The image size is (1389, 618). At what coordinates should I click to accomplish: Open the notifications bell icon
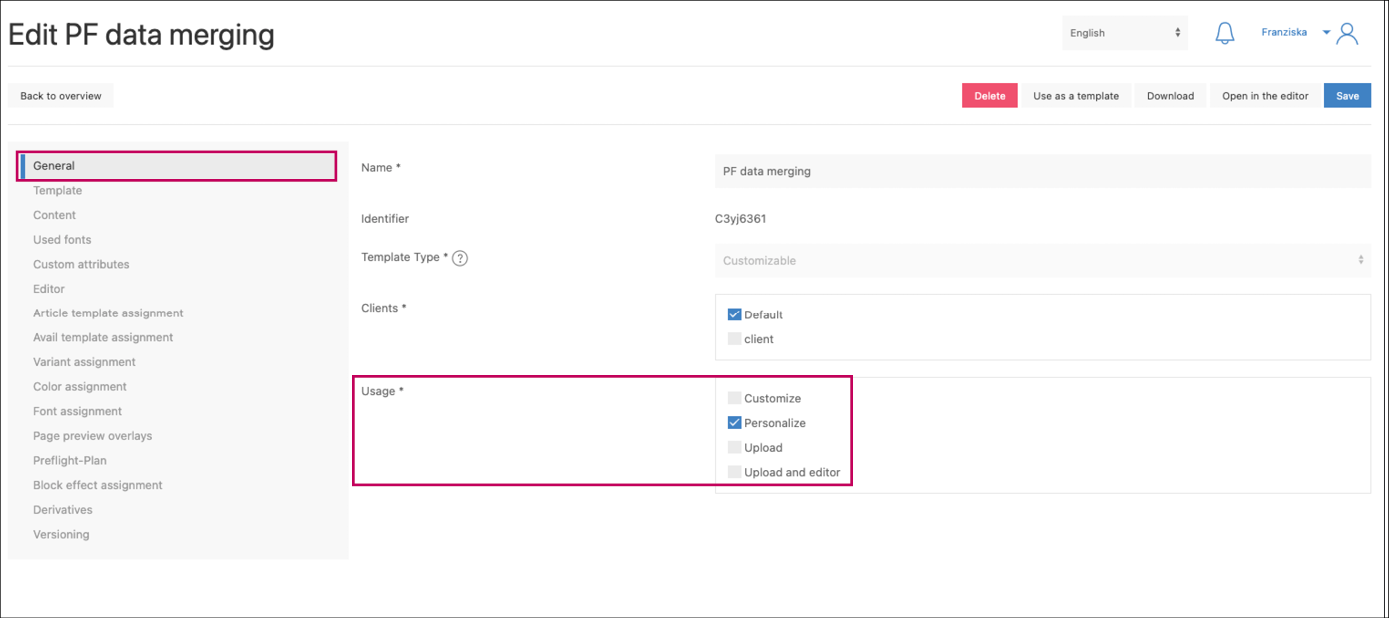click(1224, 33)
